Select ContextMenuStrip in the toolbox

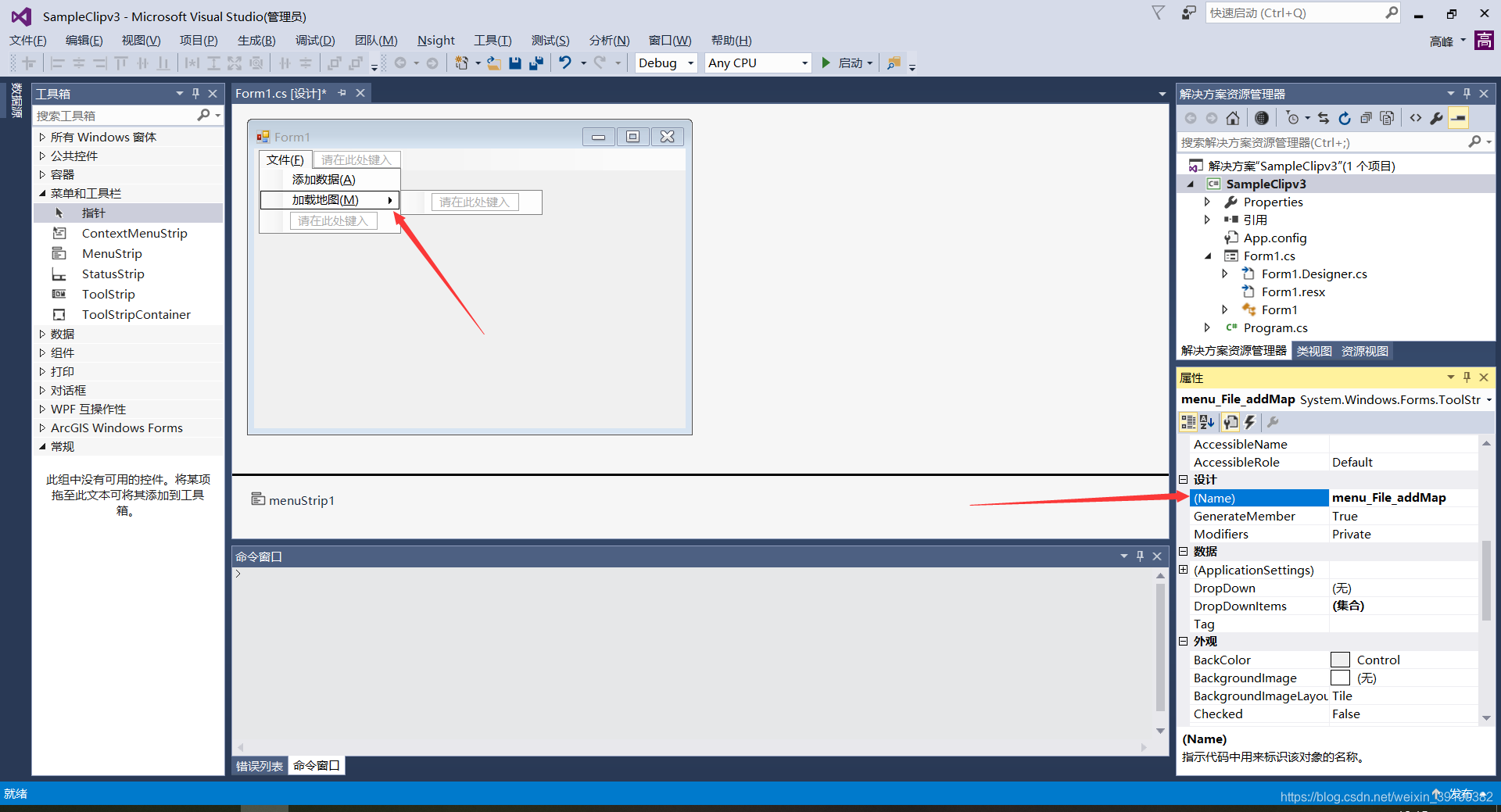[134, 233]
